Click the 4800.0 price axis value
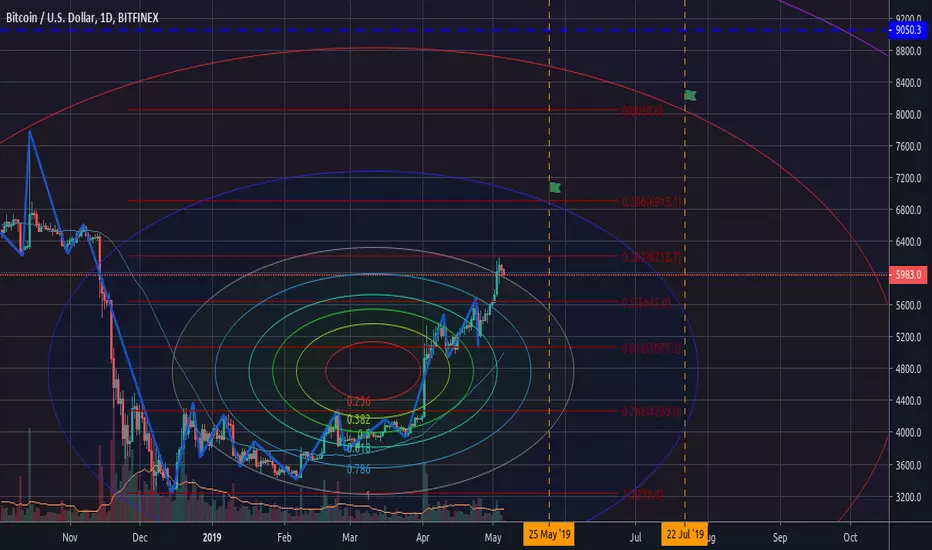This screenshot has height=550, width=932. coord(908,369)
